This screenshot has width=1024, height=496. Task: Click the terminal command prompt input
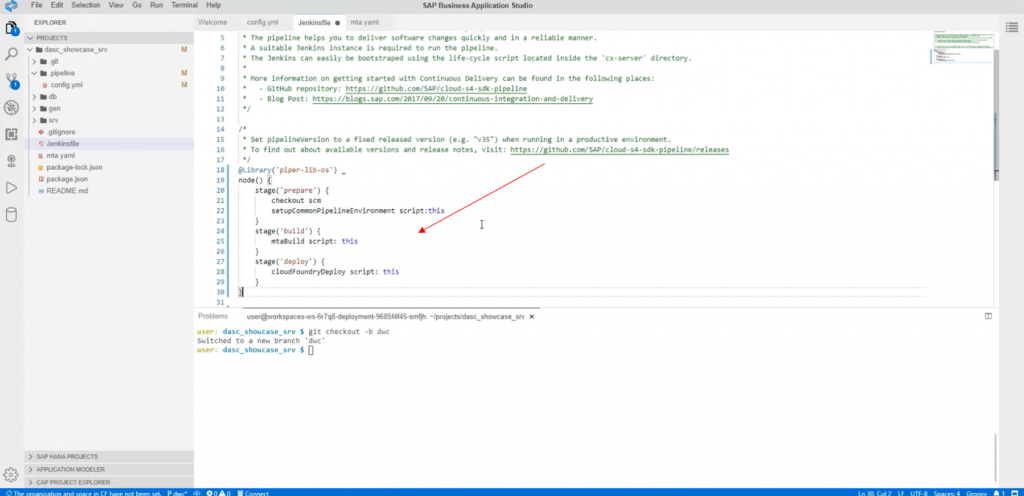coord(311,350)
